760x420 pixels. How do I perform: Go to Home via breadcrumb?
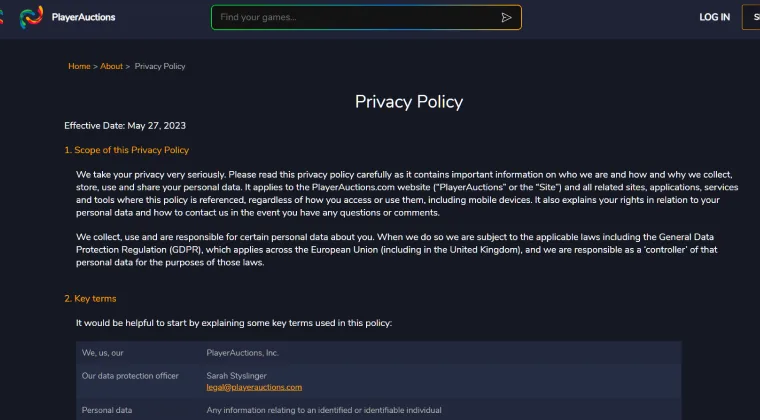[x=79, y=66]
